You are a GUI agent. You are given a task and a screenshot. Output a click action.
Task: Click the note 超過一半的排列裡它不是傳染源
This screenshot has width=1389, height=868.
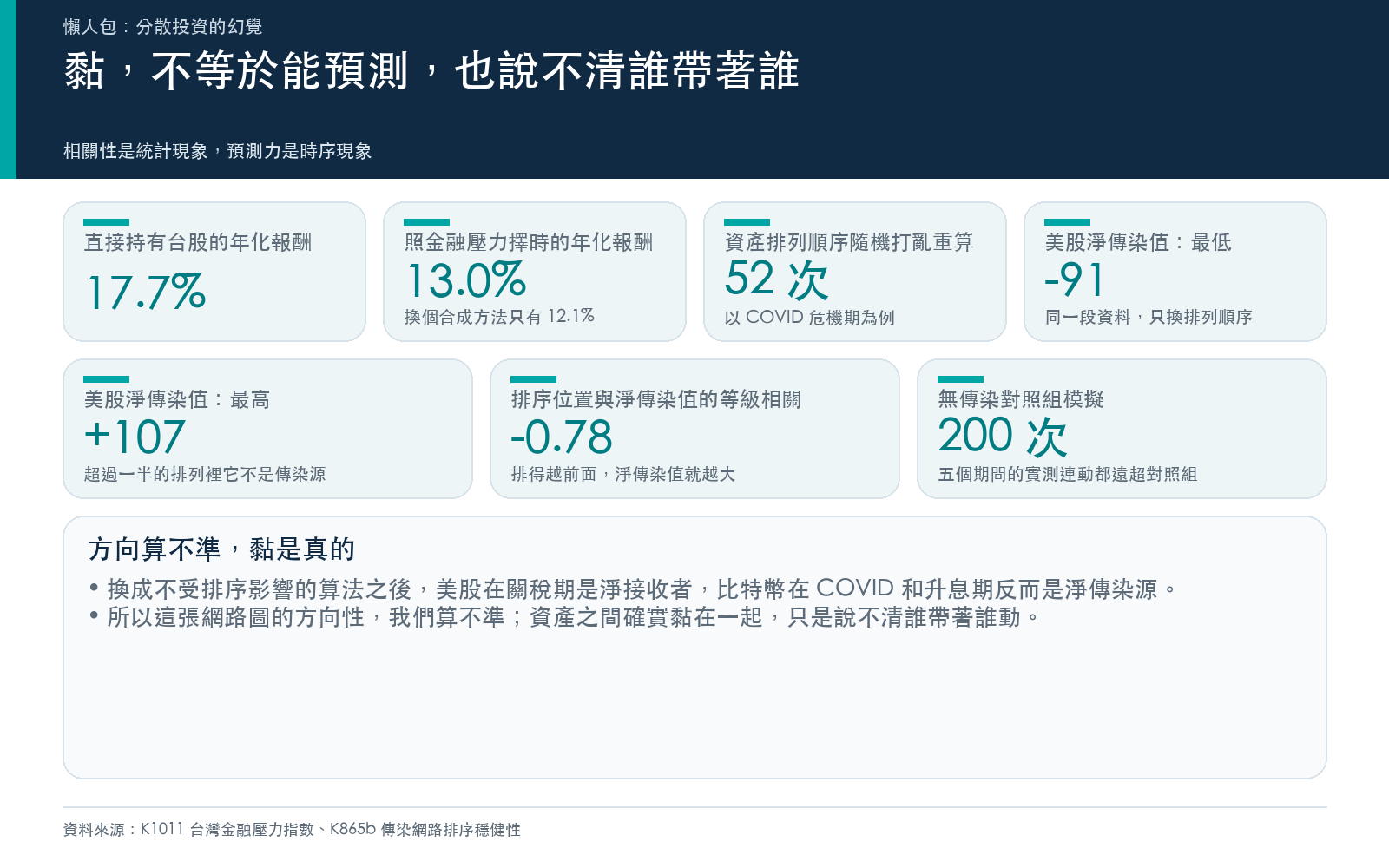point(205,474)
